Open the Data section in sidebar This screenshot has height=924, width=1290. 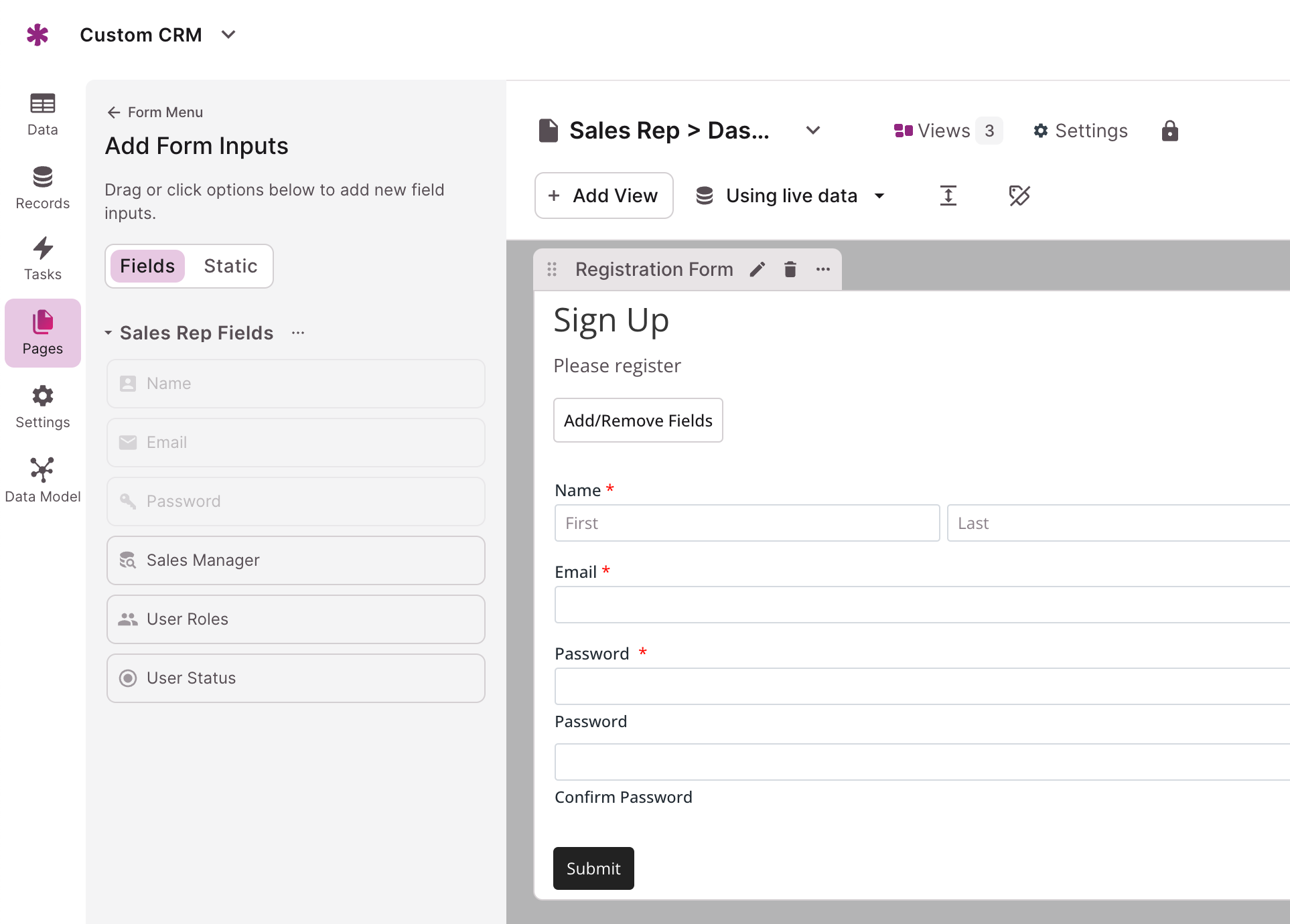point(42,114)
